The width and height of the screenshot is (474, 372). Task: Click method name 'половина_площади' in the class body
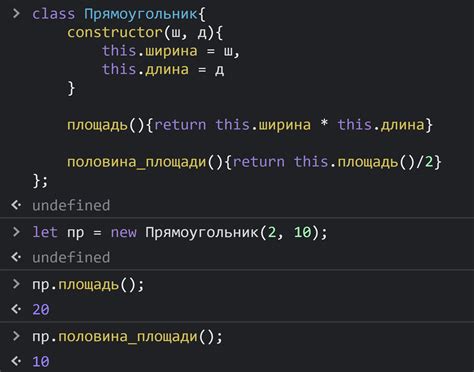[137, 162]
